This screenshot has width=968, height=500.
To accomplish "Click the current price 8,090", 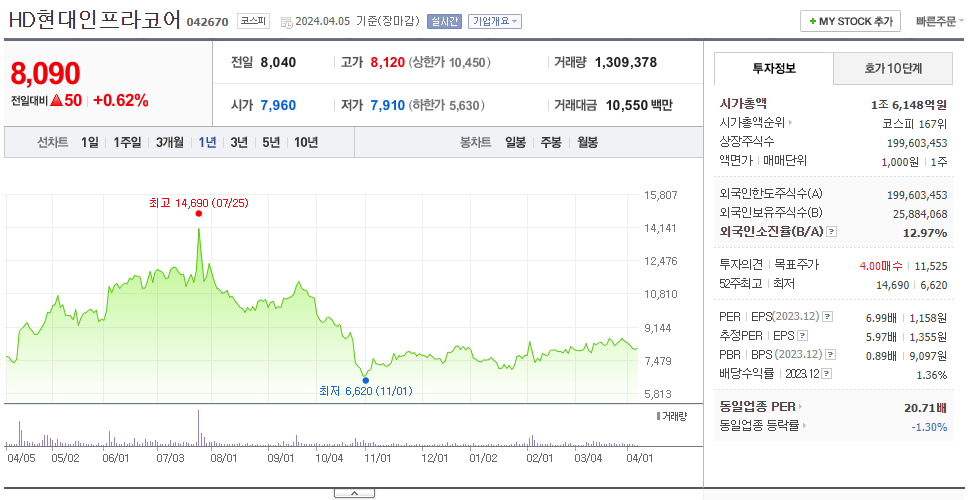I will pos(45,73).
